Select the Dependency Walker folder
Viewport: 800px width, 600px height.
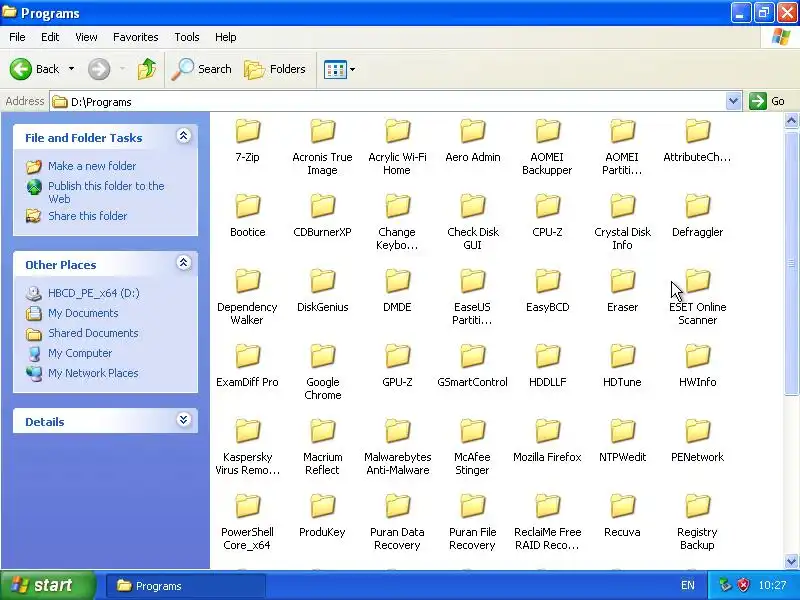coord(247,297)
